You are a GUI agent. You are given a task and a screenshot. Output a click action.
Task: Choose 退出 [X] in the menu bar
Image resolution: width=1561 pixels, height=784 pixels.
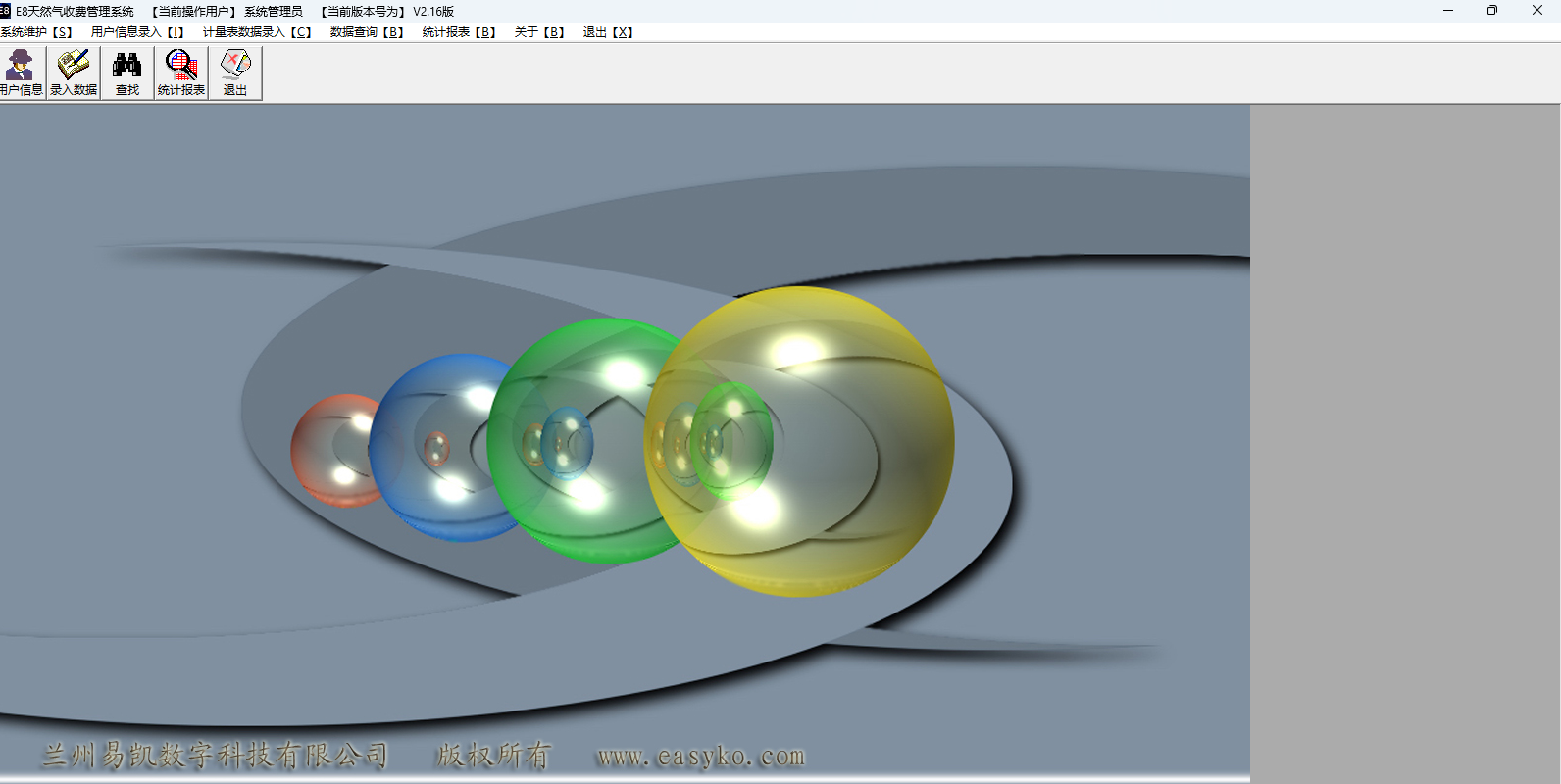pos(608,32)
